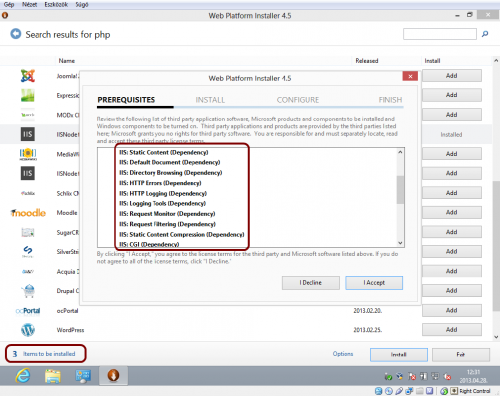Select the Expression Engine green icon
Screen dimensions: 500x396
click(28, 95)
